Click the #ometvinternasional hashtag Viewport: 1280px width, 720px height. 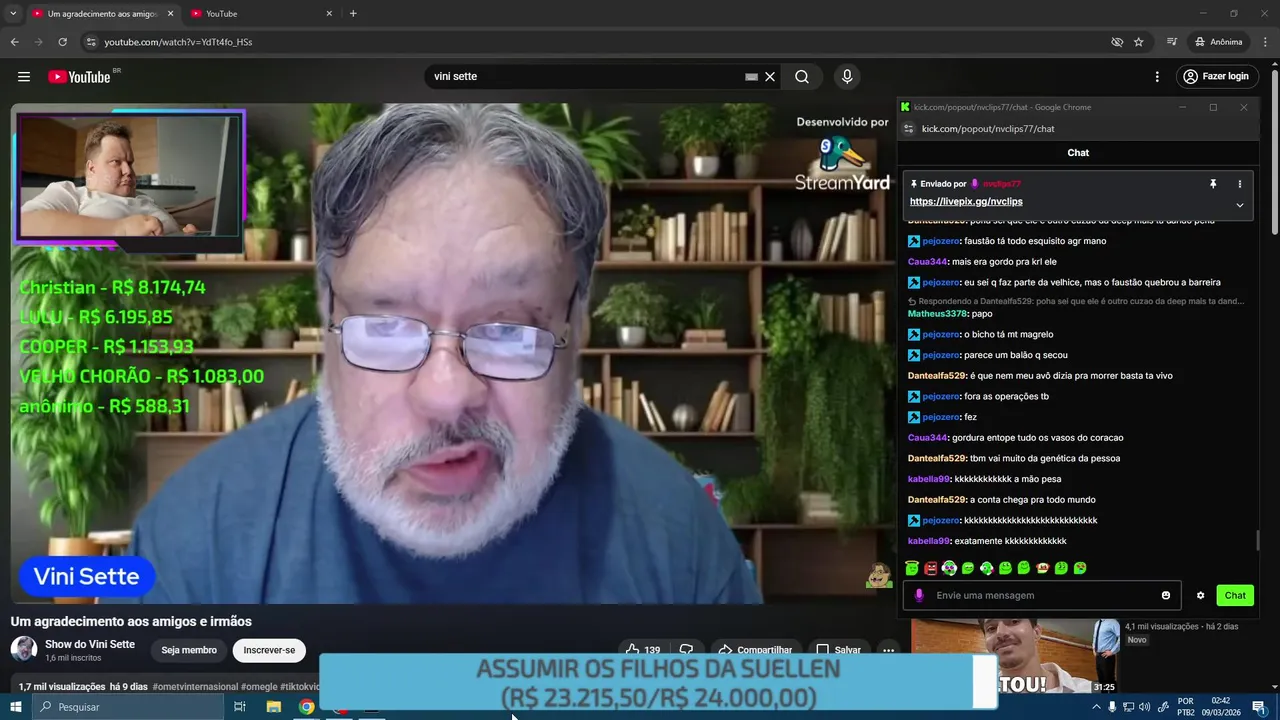pos(195,687)
